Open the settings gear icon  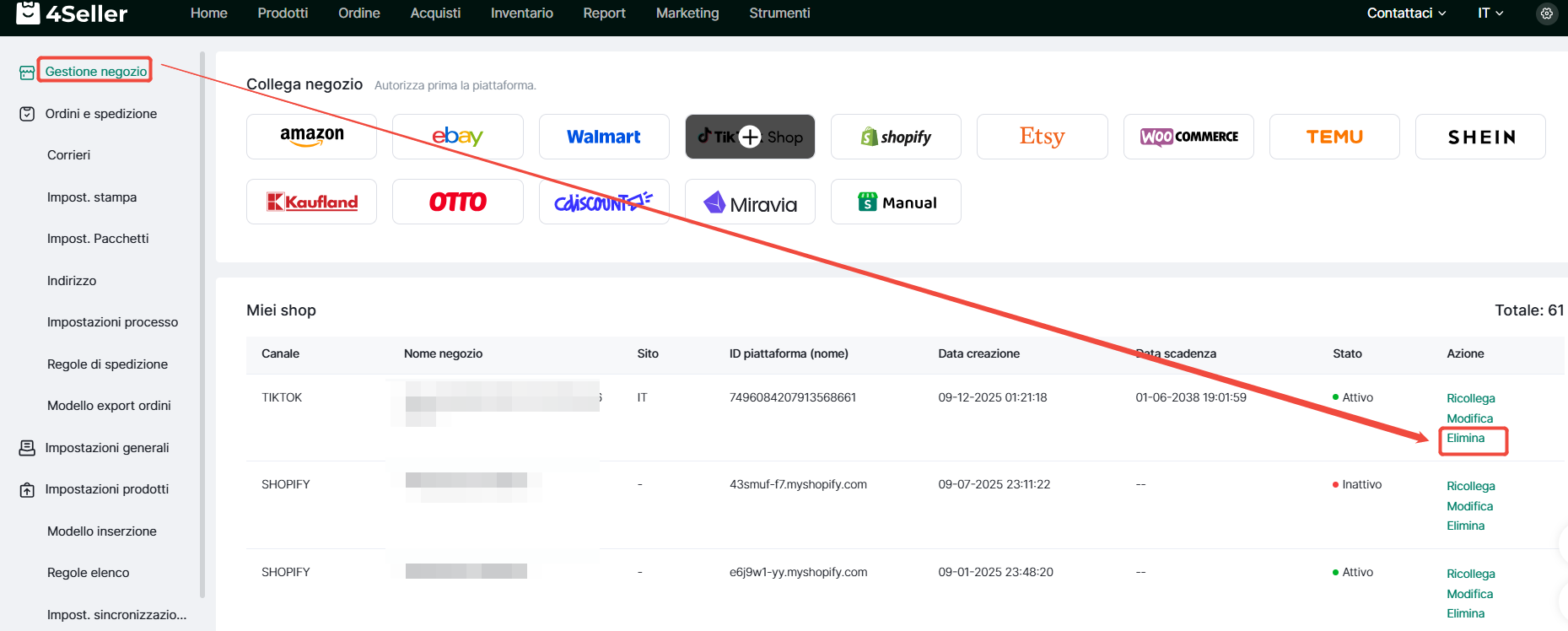(1546, 13)
